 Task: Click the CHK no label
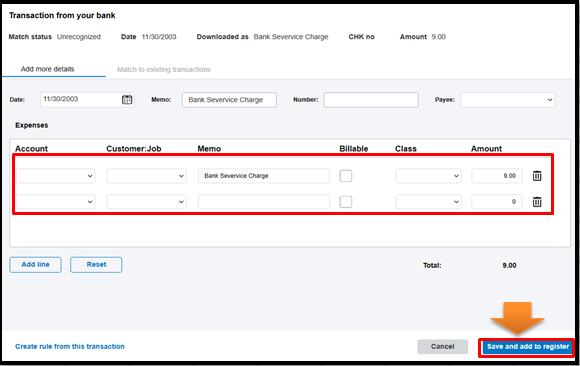[361, 37]
